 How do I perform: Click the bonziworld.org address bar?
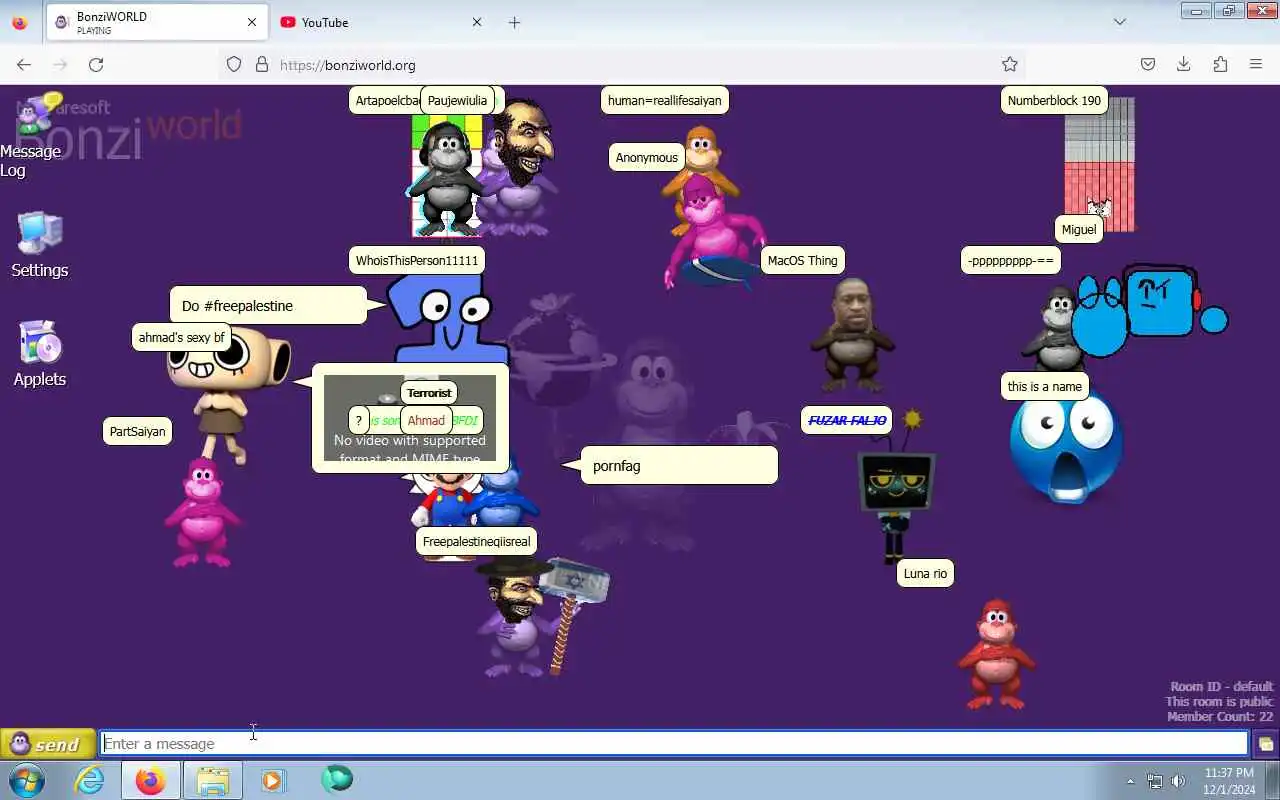tap(620, 65)
